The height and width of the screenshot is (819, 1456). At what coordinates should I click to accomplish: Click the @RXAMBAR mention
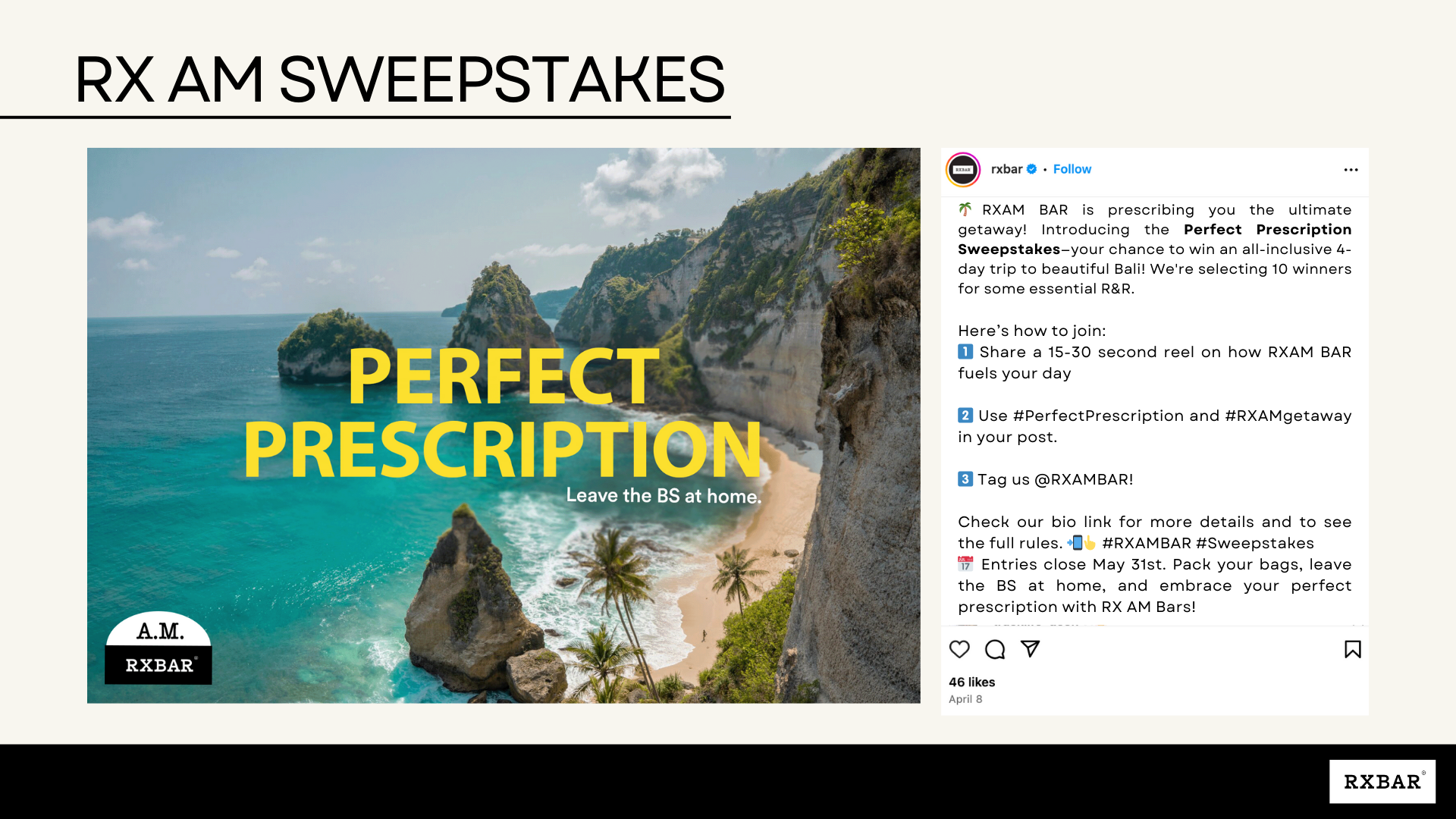pyautogui.click(x=1084, y=479)
